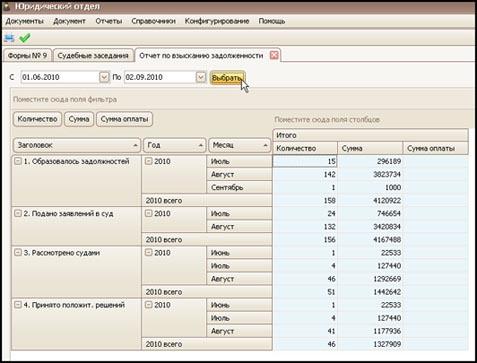
Task: Select the cell with quantity 156
Action: [x=305, y=240]
